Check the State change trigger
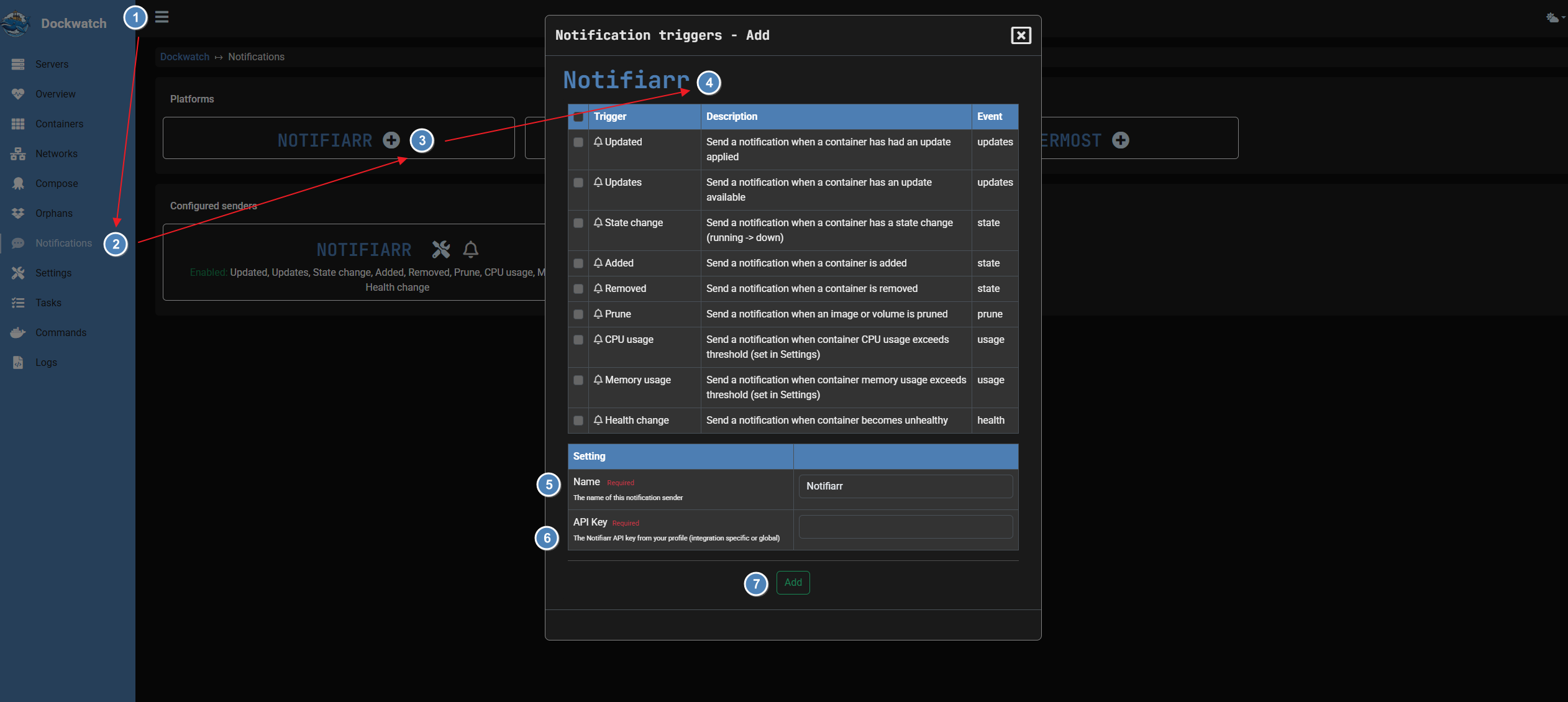This screenshot has width=1568, height=702. tap(578, 222)
